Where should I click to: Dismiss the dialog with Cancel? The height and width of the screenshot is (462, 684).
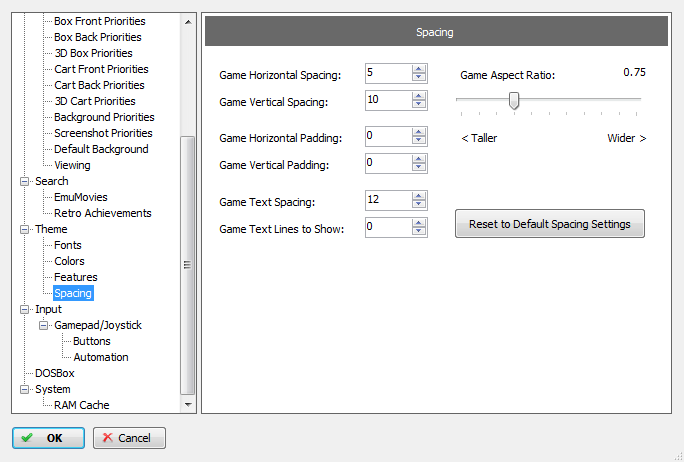(x=129, y=438)
